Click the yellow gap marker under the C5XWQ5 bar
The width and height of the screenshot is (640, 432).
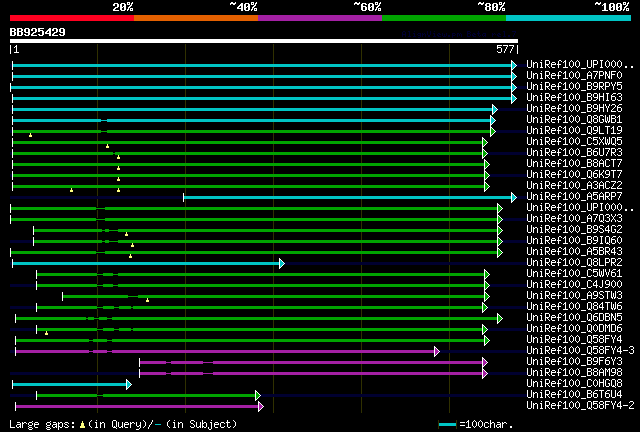107,146
